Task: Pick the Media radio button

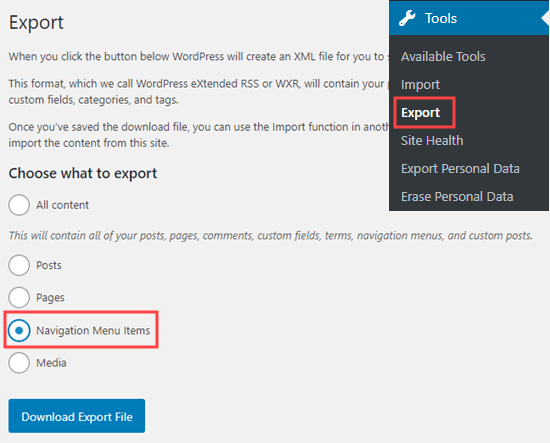Action: click(x=19, y=363)
